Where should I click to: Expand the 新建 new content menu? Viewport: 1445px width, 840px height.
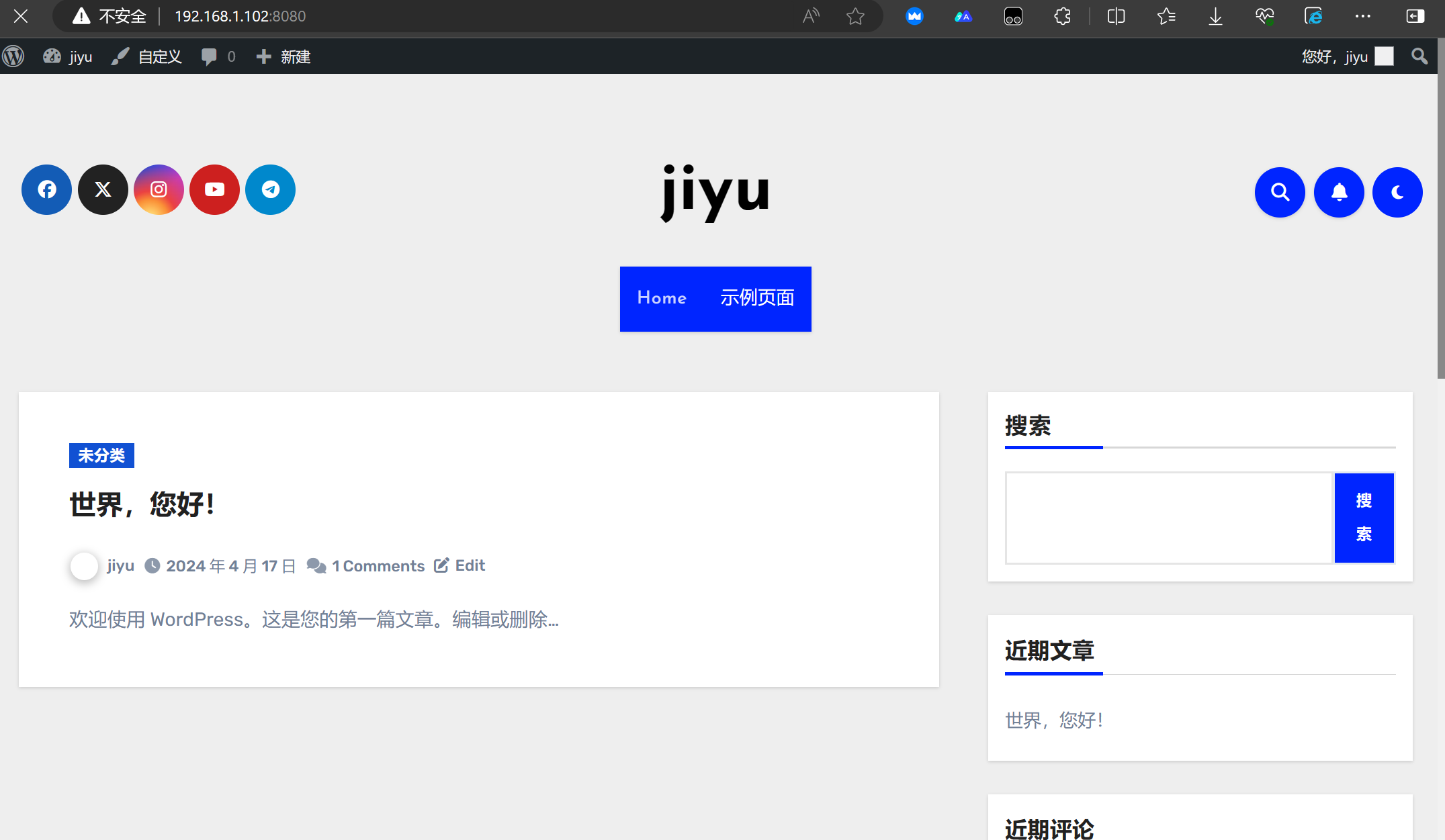tap(283, 56)
